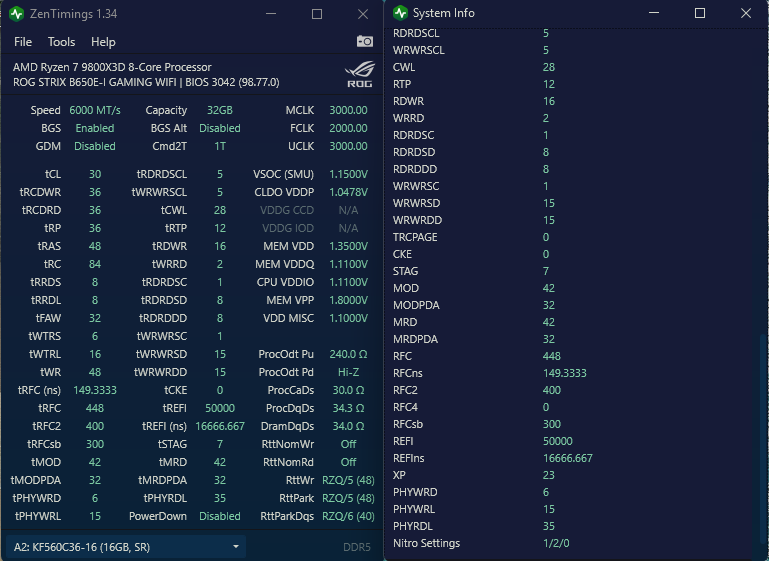The image size is (769, 561).
Task: Click the VSOC (SMU) value 1.1500V
Action: pos(348,174)
